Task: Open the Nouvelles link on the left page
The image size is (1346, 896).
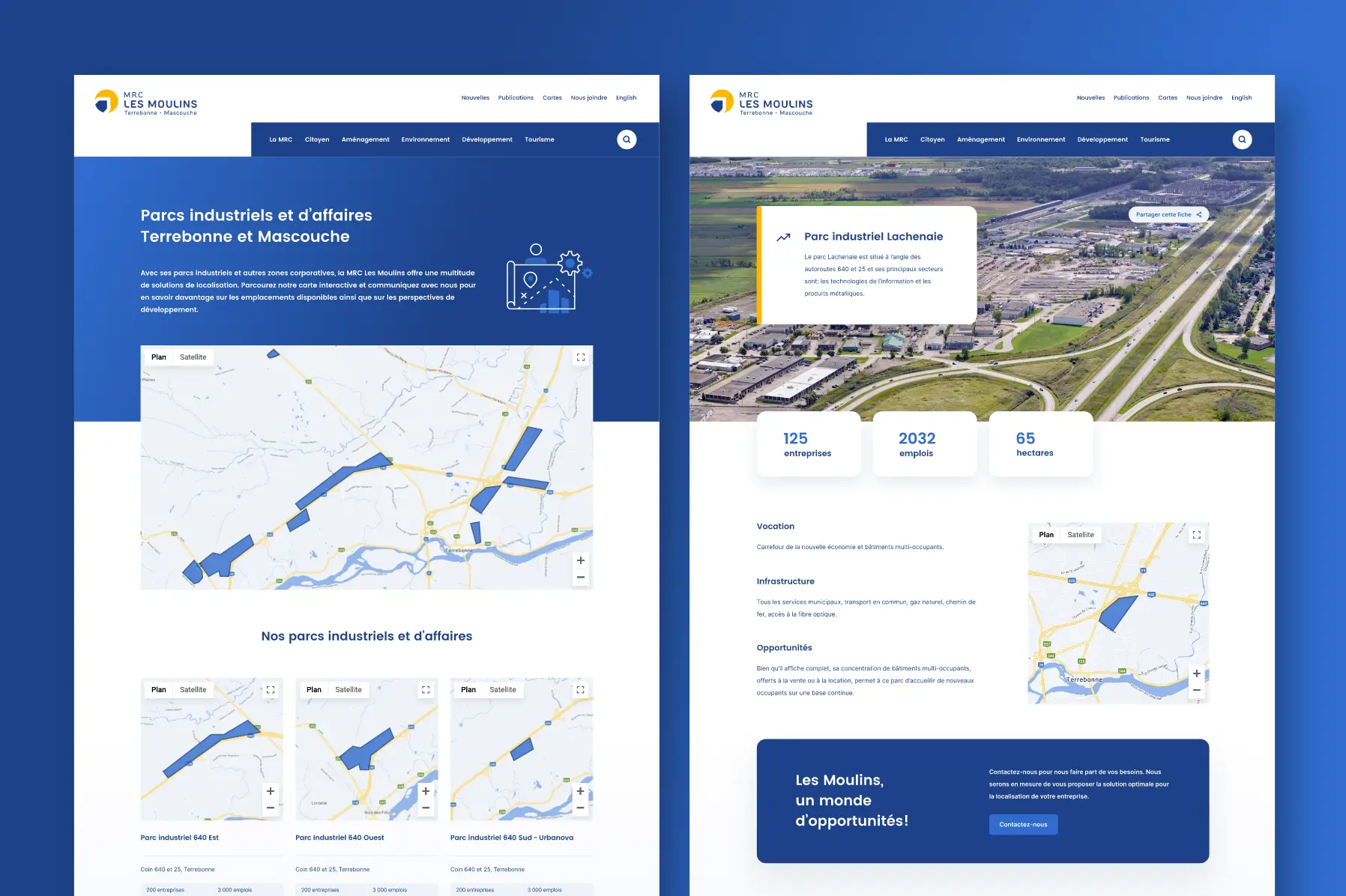Action: click(x=475, y=97)
